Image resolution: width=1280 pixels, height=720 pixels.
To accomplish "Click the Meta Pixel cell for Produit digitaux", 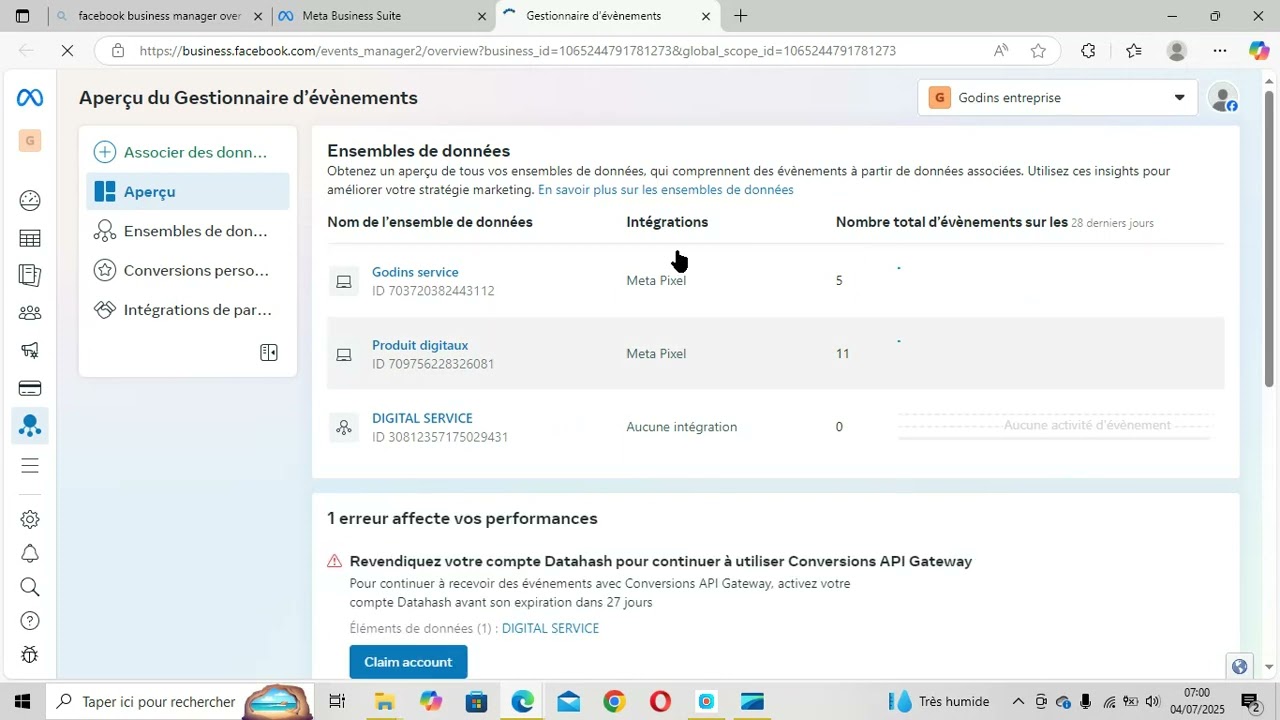I will [656, 354].
